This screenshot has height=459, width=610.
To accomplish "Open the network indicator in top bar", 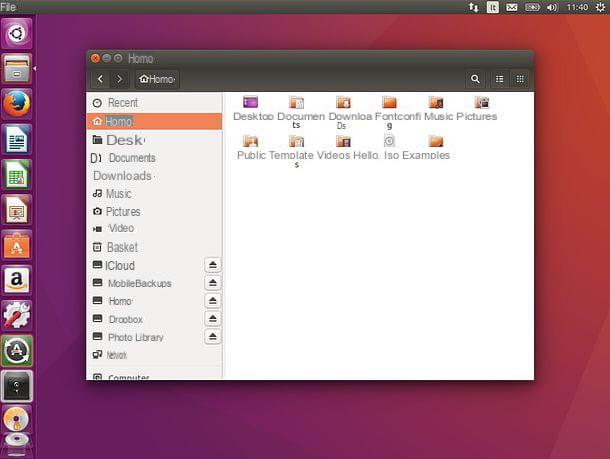I will (x=473, y=7).
